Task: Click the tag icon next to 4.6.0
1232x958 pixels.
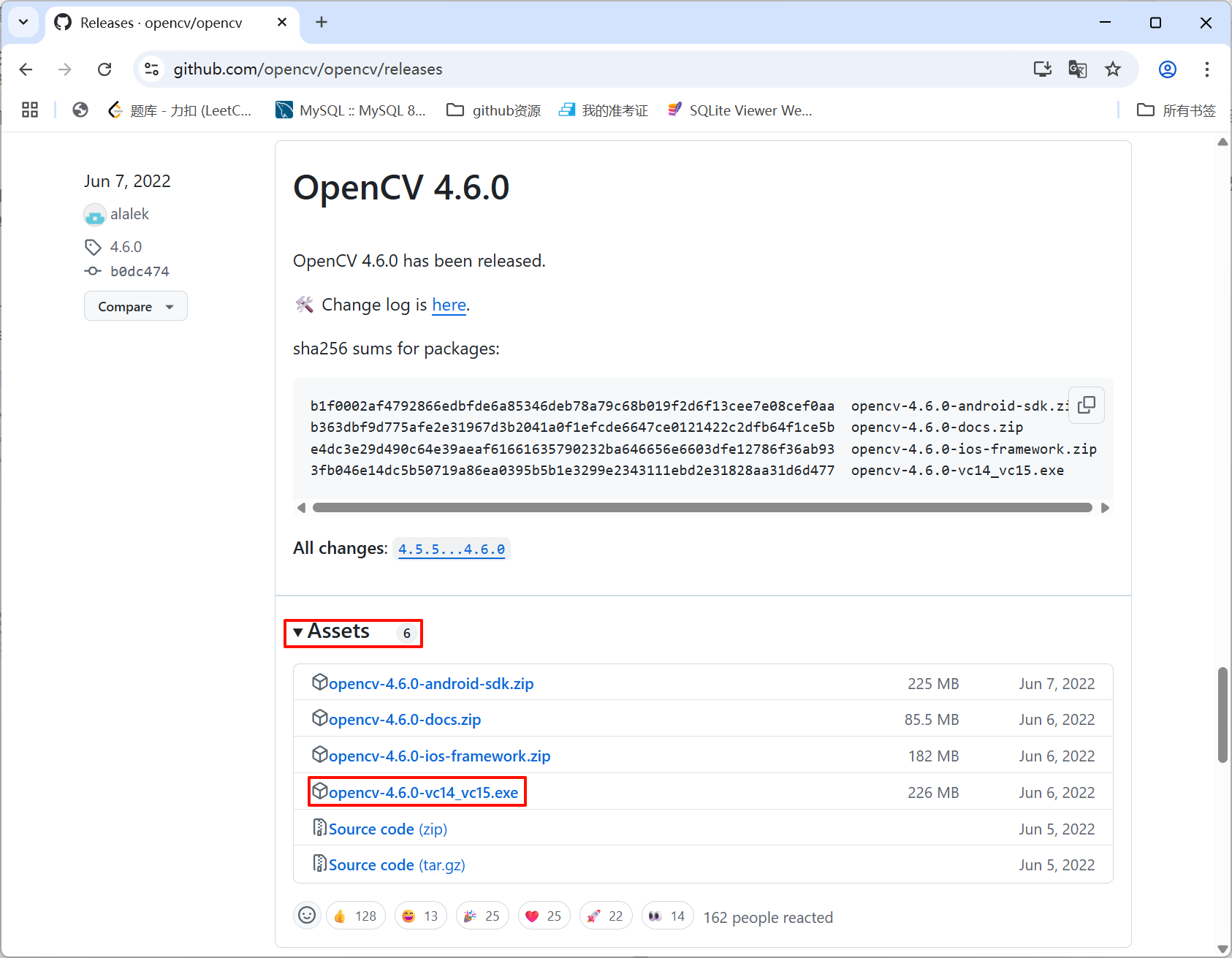Action: click(93, 247)
